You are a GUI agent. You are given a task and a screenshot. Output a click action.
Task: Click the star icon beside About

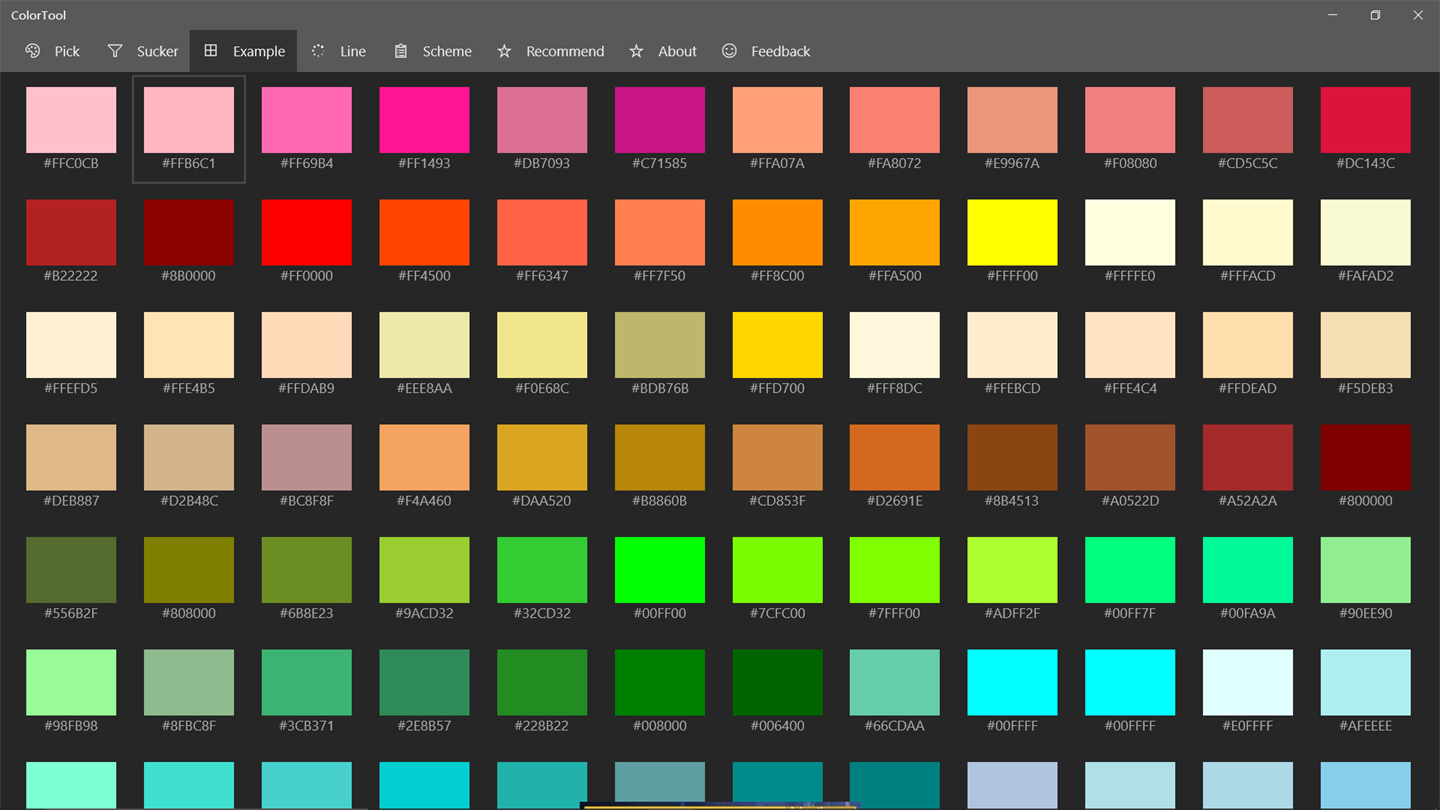(636, 51)
